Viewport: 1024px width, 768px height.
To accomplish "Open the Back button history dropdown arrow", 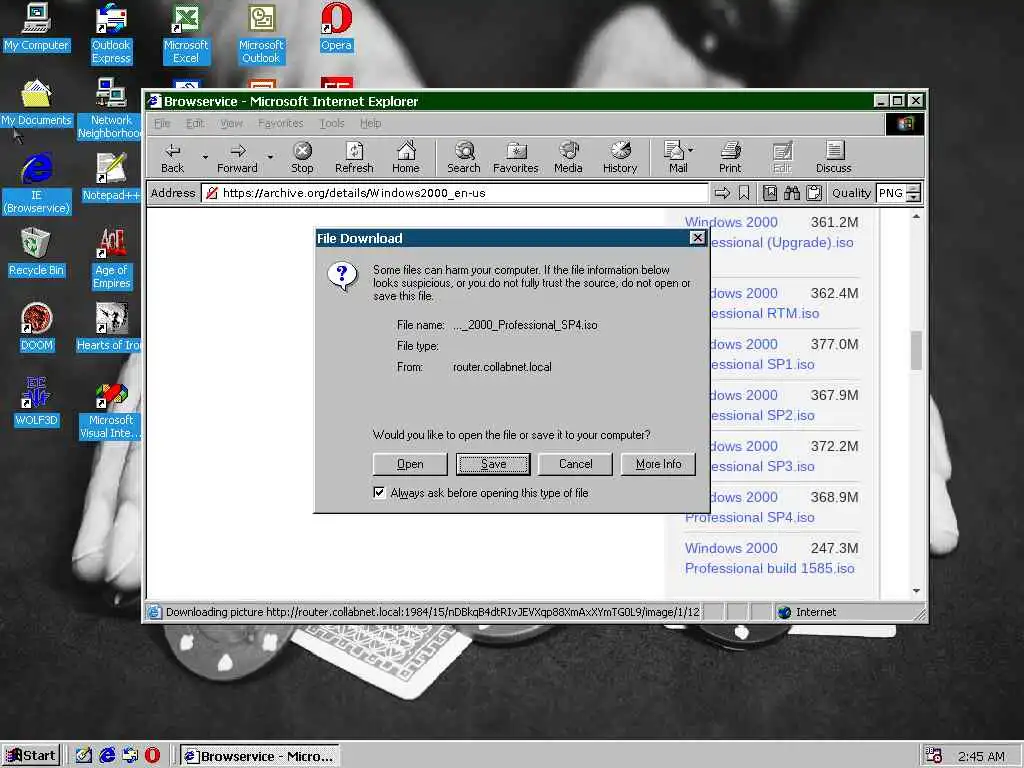I will pos(205,157).
